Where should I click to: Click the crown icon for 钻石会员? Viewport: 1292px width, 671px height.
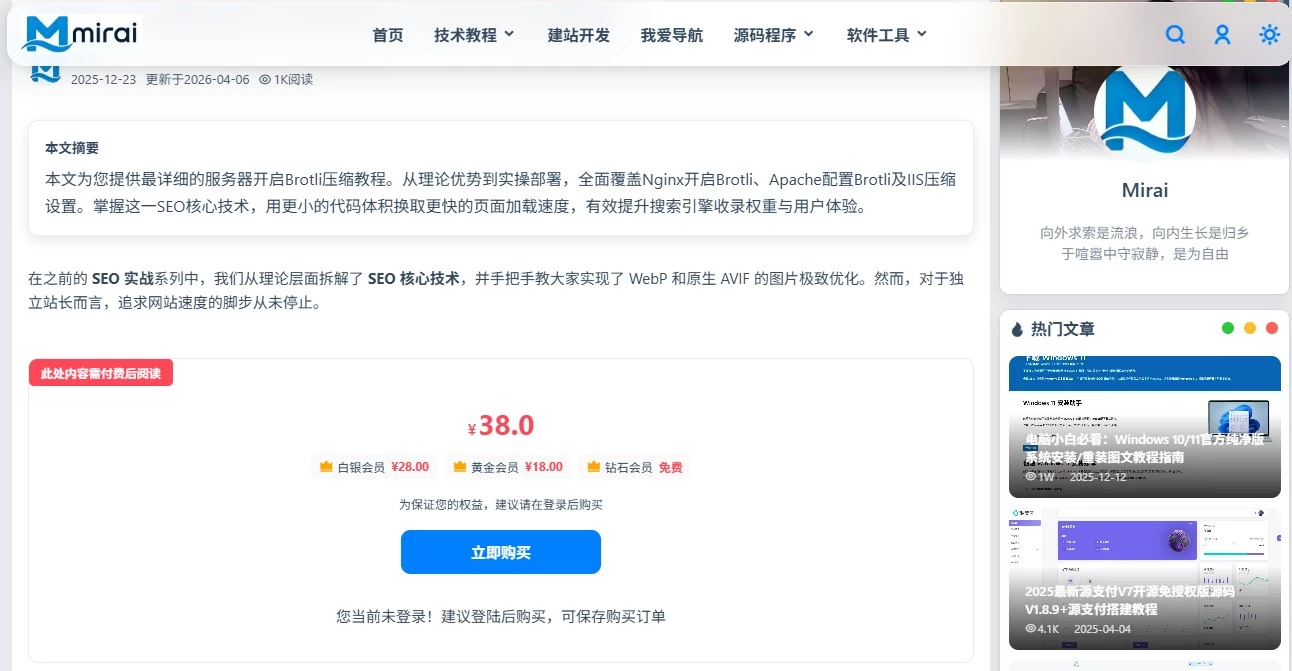click(x=593, y=467)
